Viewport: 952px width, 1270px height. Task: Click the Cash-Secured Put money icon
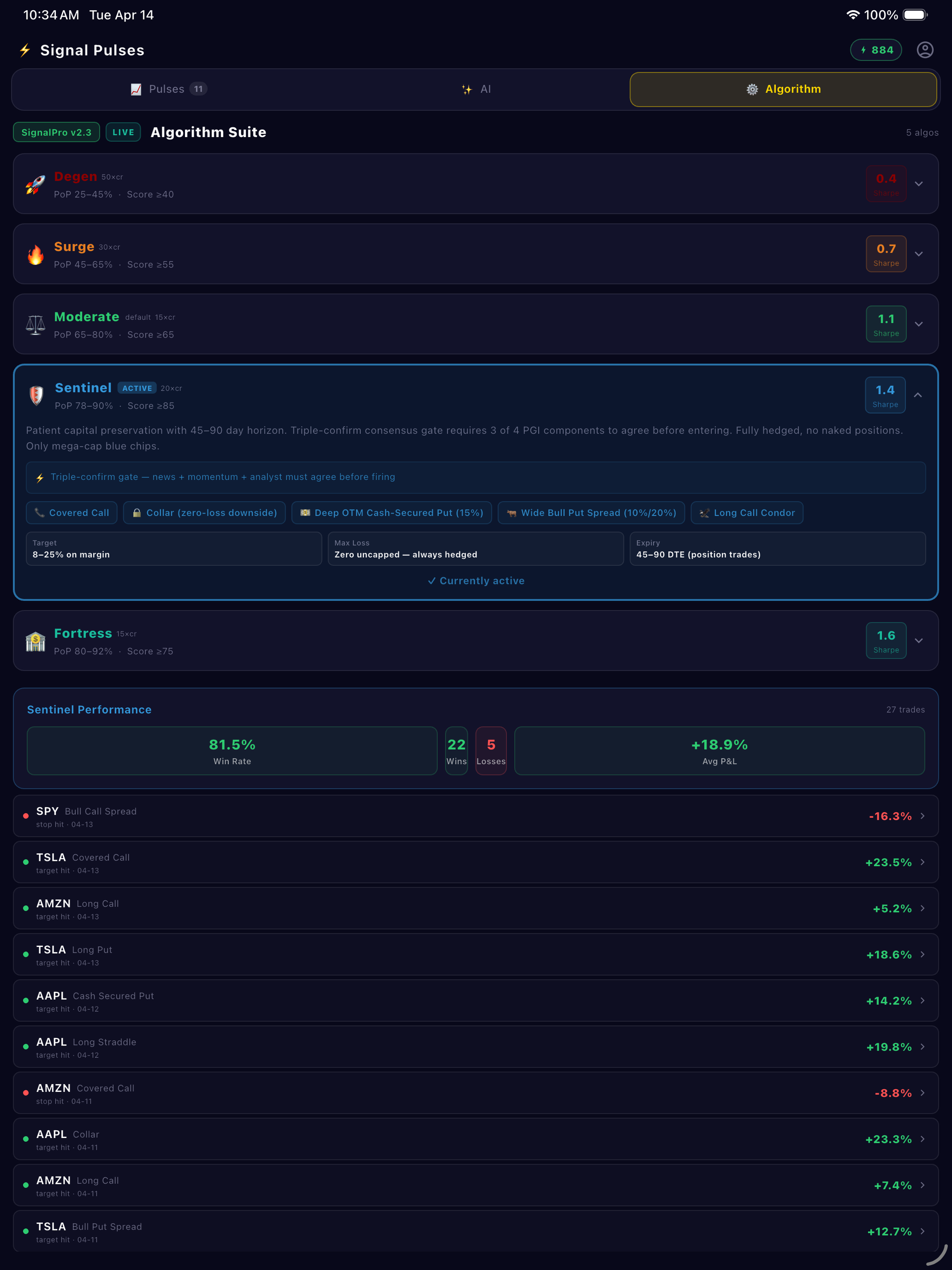(x=305, y=513)
